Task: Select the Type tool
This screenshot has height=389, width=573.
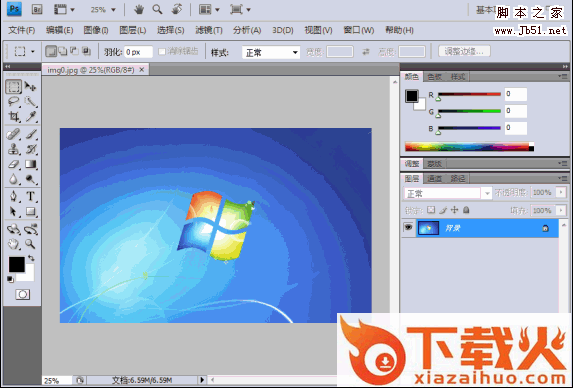Action: (30, 196)
